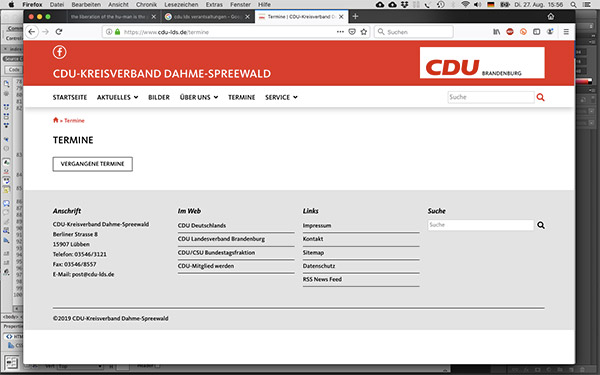Close the Termine CDU-Kreisverband tab
600x375 pixels.
pyautogui.click(x=341, y=16)
